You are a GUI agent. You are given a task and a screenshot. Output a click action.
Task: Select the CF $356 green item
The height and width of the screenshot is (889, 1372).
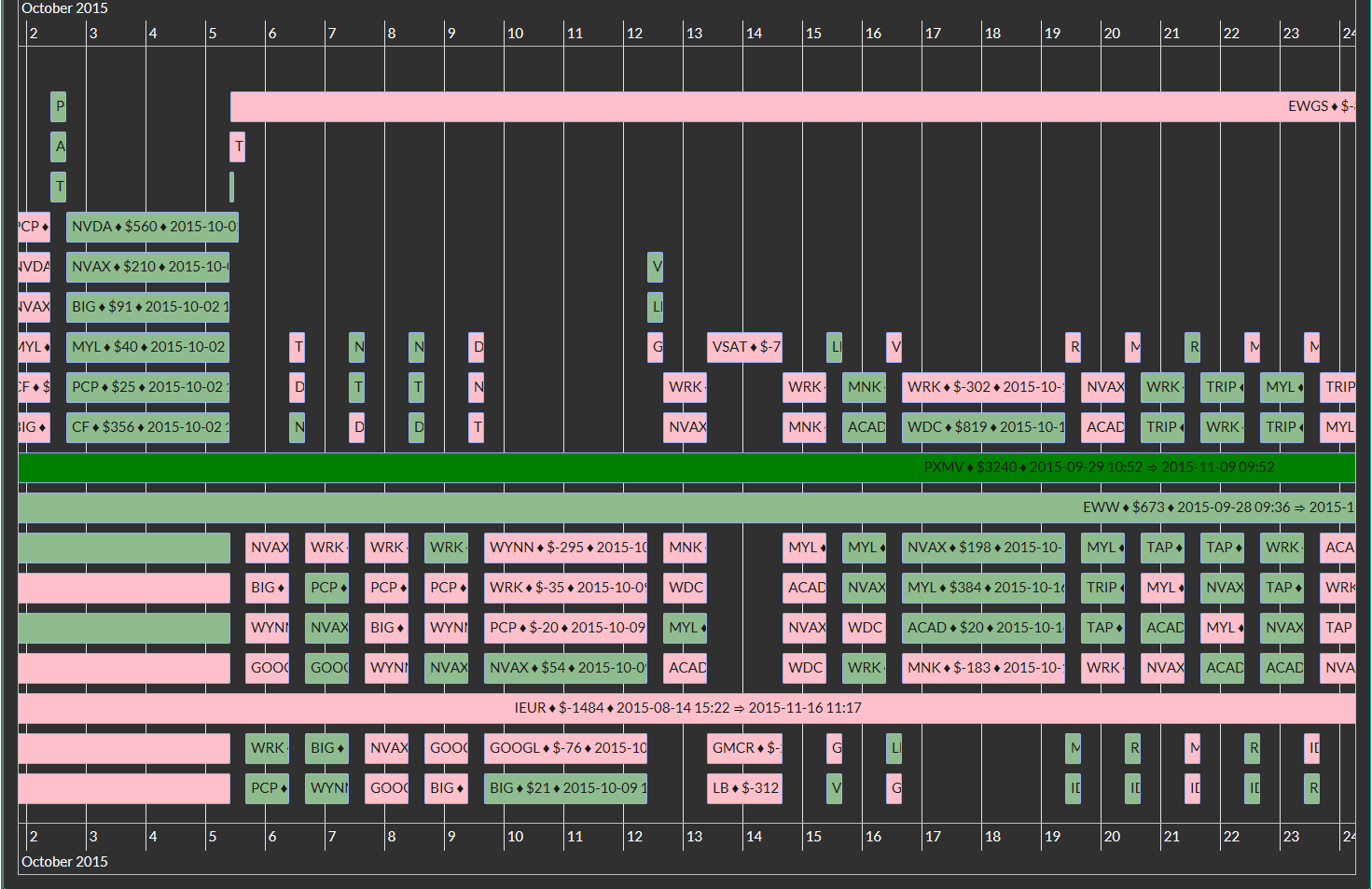tap(147, 427)
